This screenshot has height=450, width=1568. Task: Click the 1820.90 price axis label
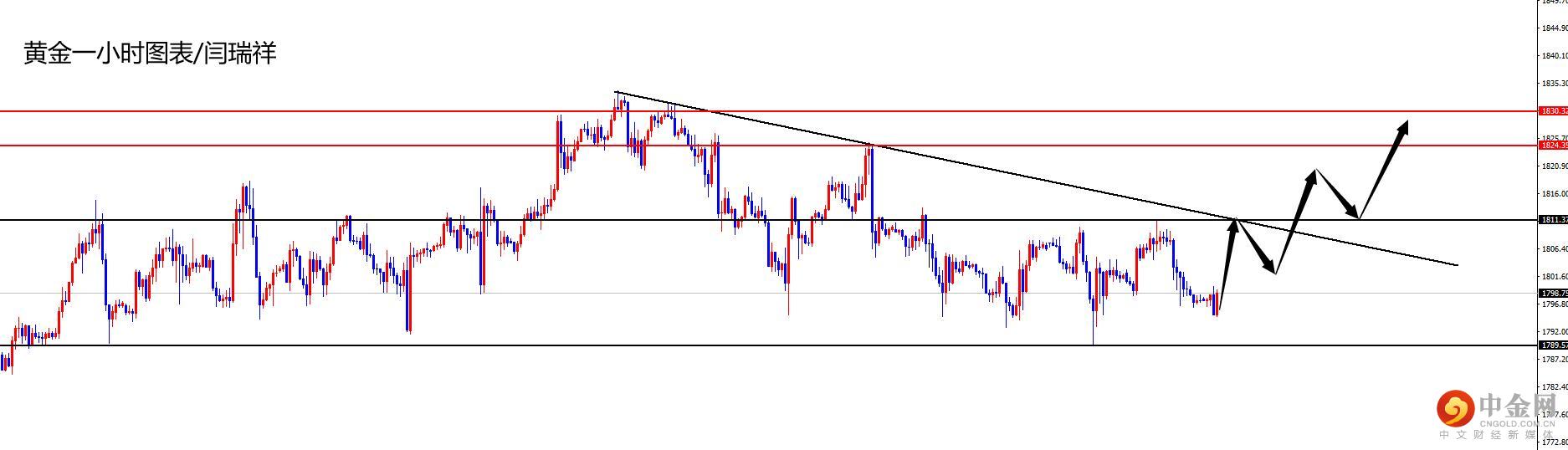(x=1555, y=166)
